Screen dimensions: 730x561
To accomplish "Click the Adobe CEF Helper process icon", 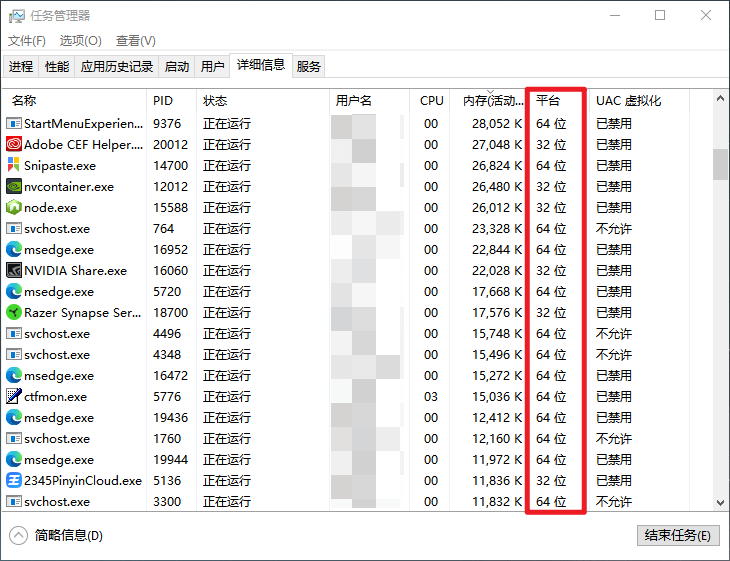I will (x=14, y=145).
